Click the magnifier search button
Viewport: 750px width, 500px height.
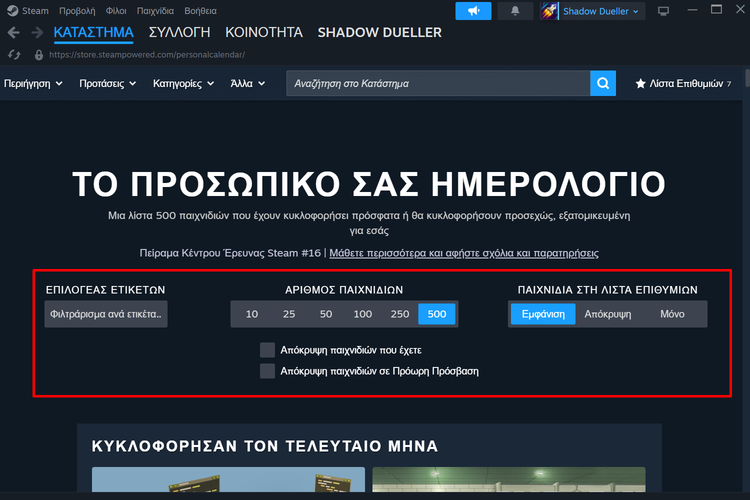tap(602, 83)
